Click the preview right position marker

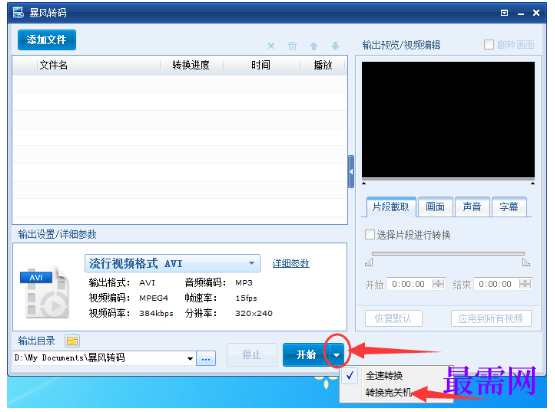click(533, 183)
